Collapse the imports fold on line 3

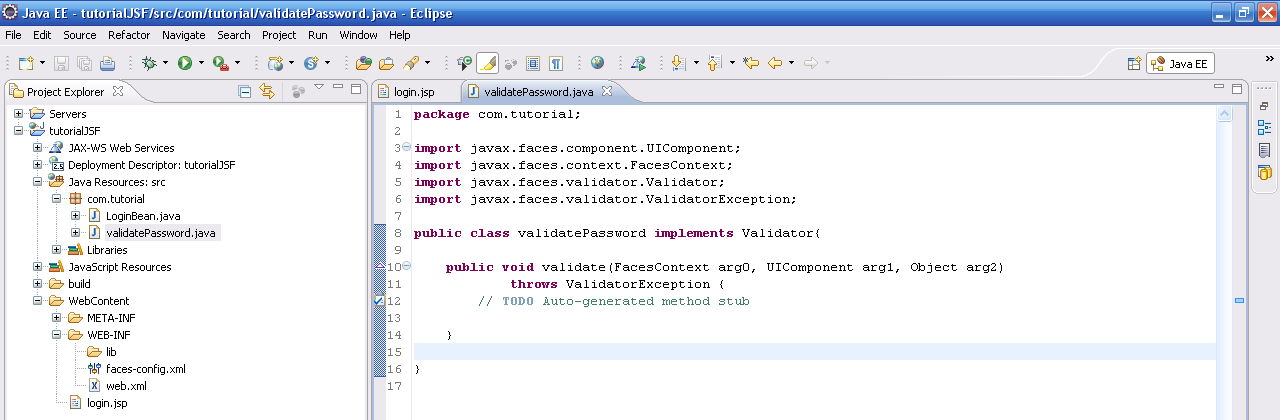[x=407, y=148]
